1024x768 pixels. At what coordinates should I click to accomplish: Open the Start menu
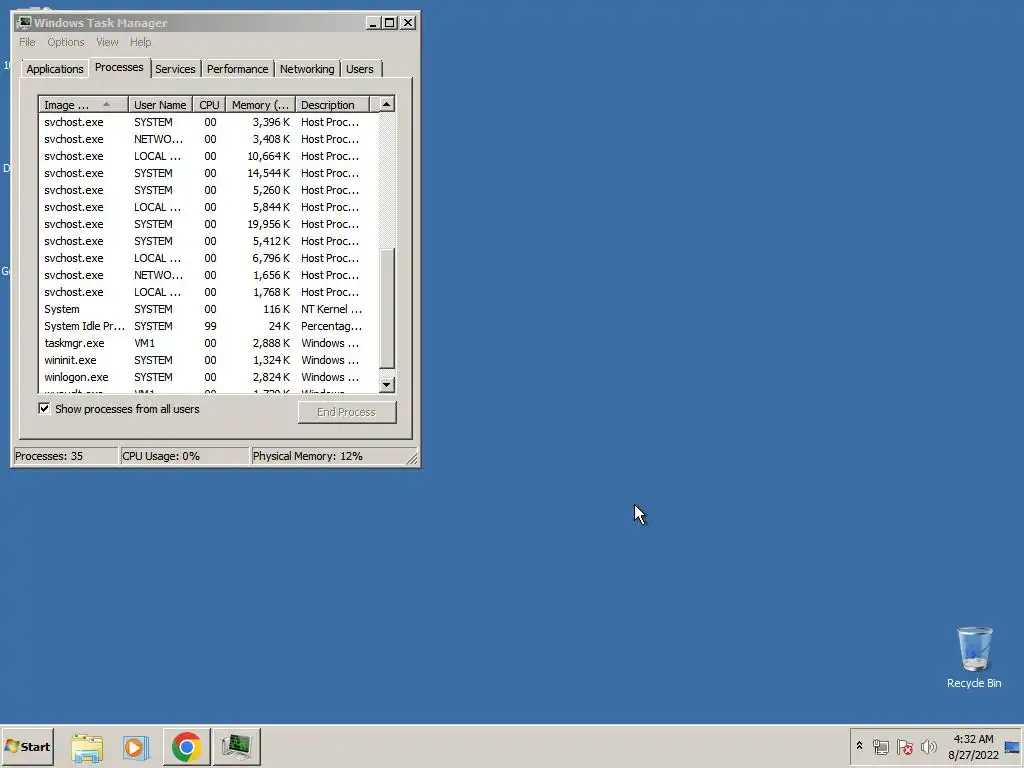pos(27,746)
